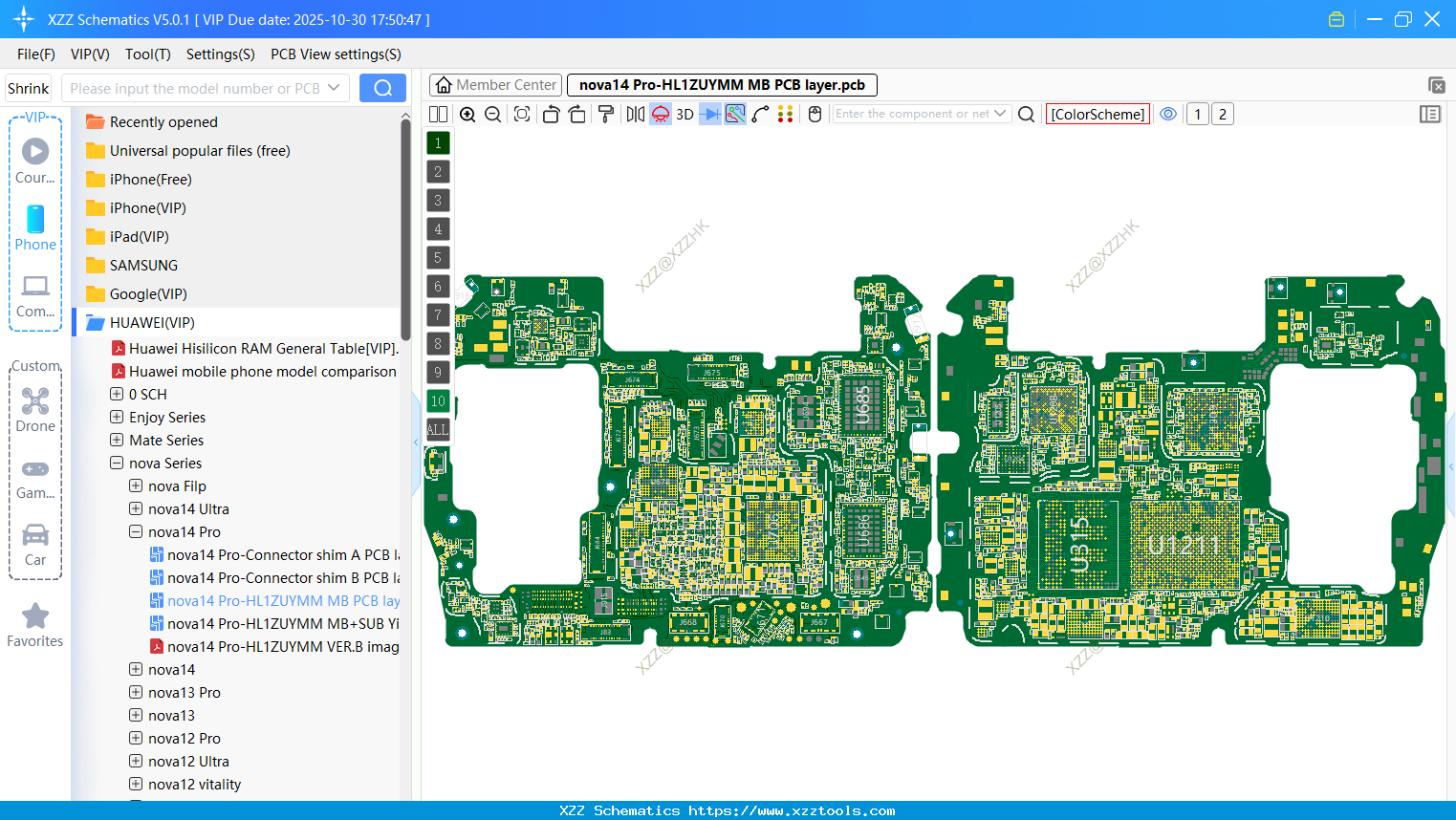Click the window list icon right of the tabs
This screenshot has height=820, width=1456.
[1436, 85]
